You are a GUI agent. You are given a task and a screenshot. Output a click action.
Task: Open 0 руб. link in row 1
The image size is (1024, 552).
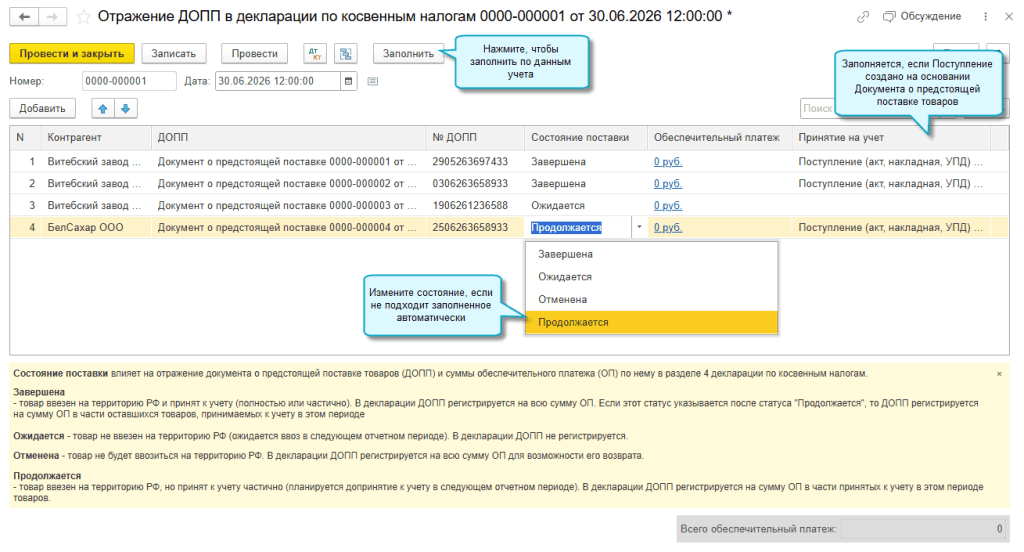pyautogui.click(x=667, y=161)
